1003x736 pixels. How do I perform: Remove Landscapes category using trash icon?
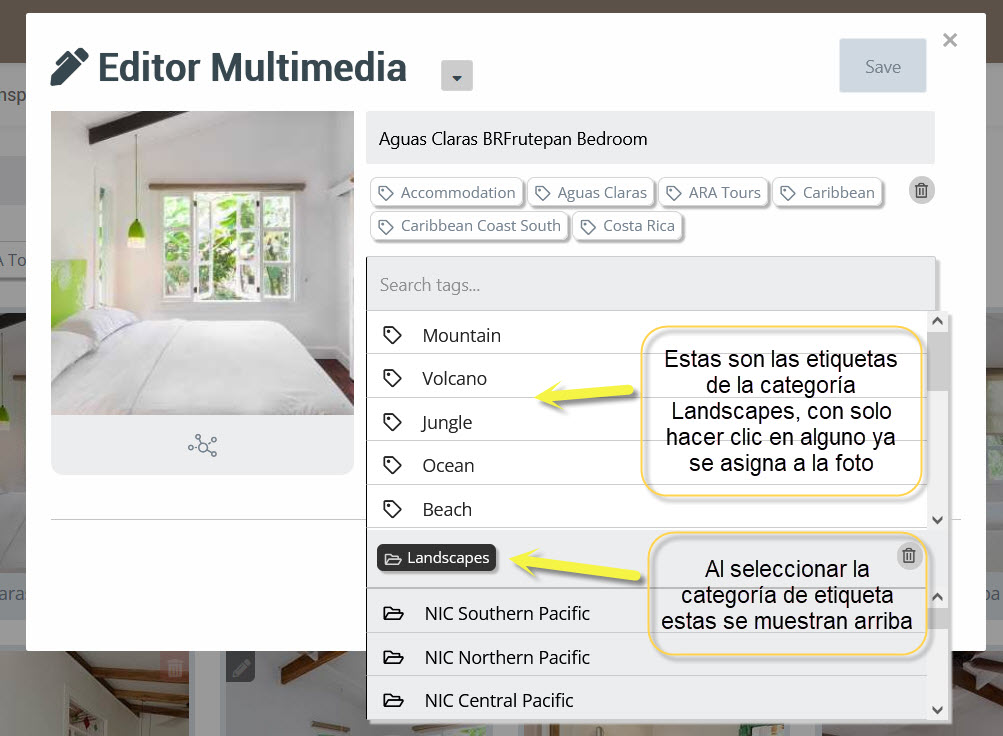point(908,556)
